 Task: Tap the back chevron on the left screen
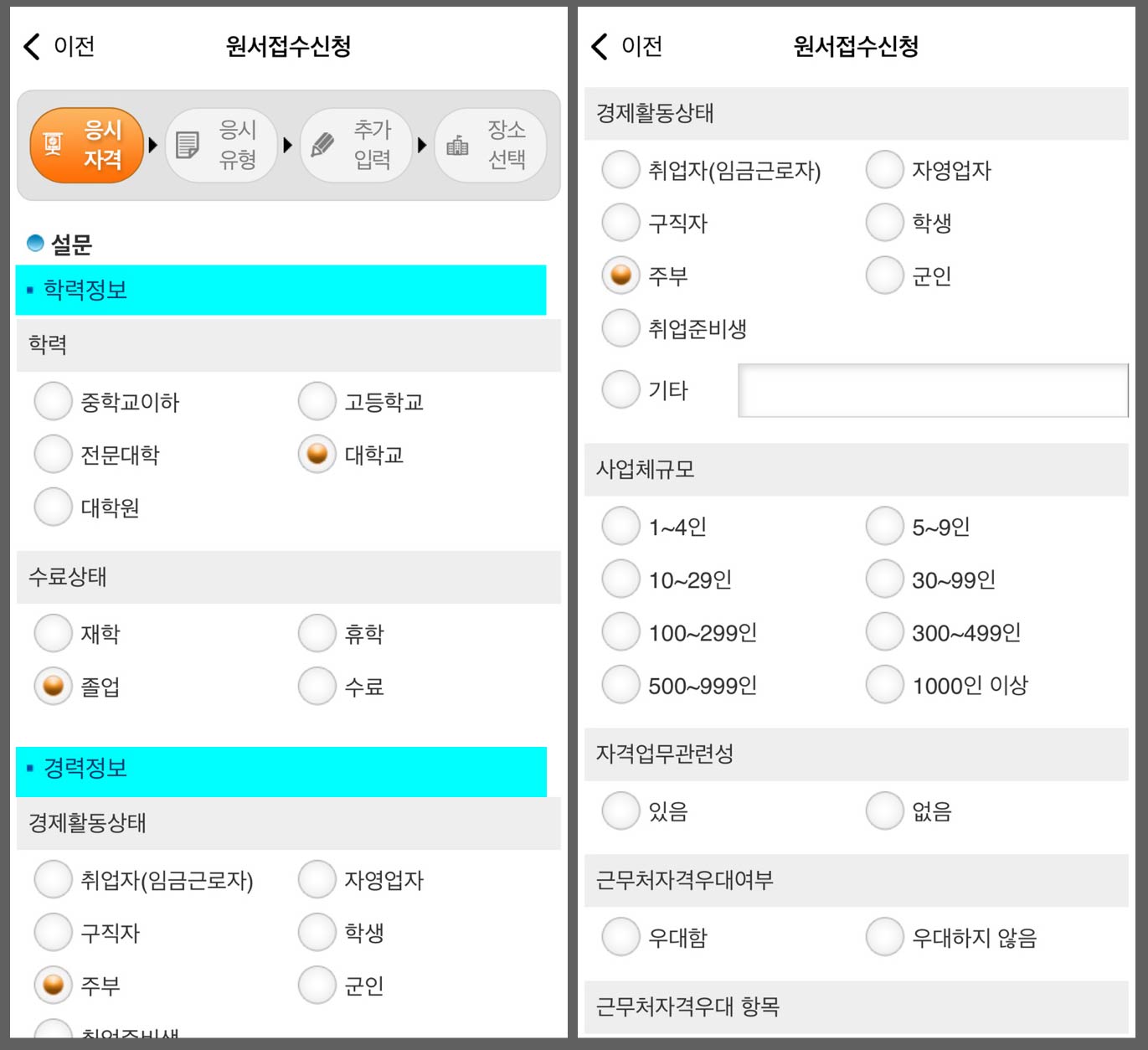(31, 47)
